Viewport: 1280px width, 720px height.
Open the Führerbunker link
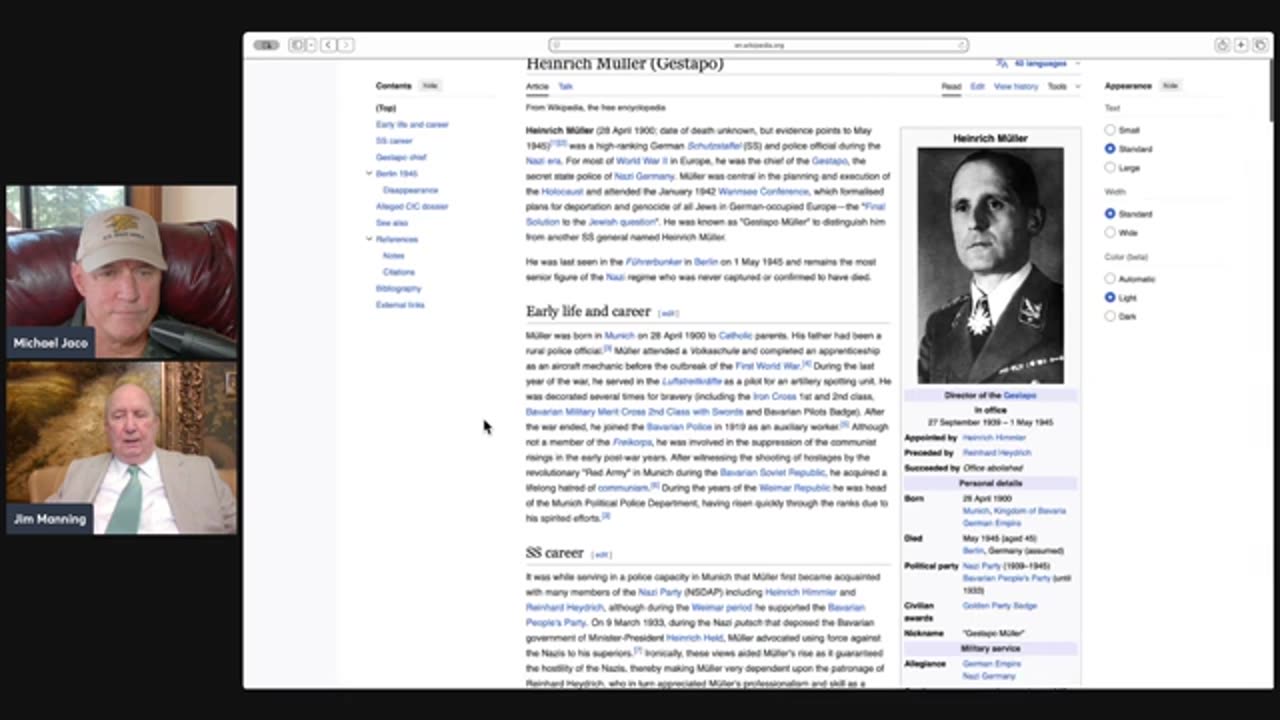[x=654, y=262]
